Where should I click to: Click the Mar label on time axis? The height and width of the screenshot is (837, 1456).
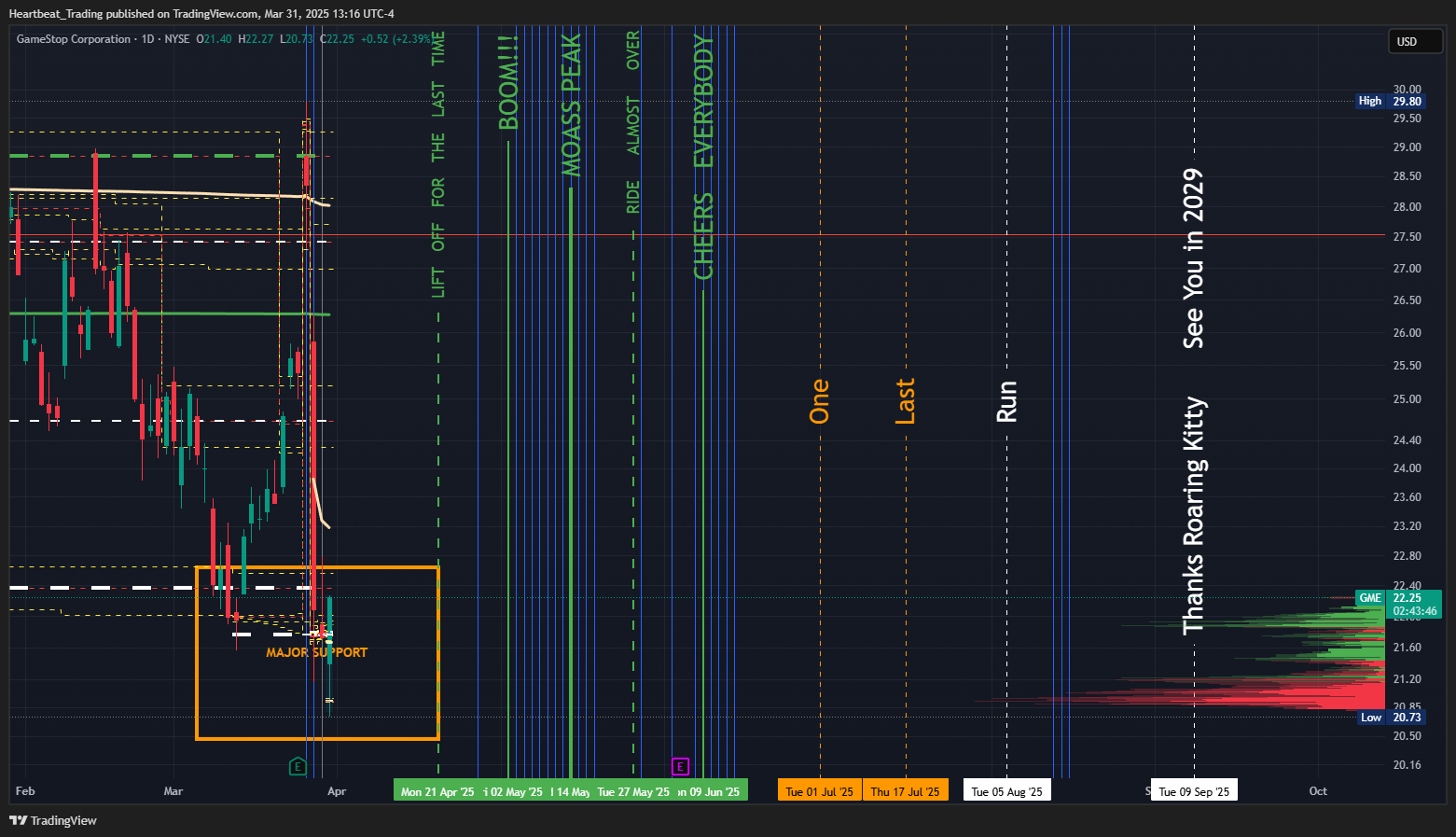tap(173, 791)
